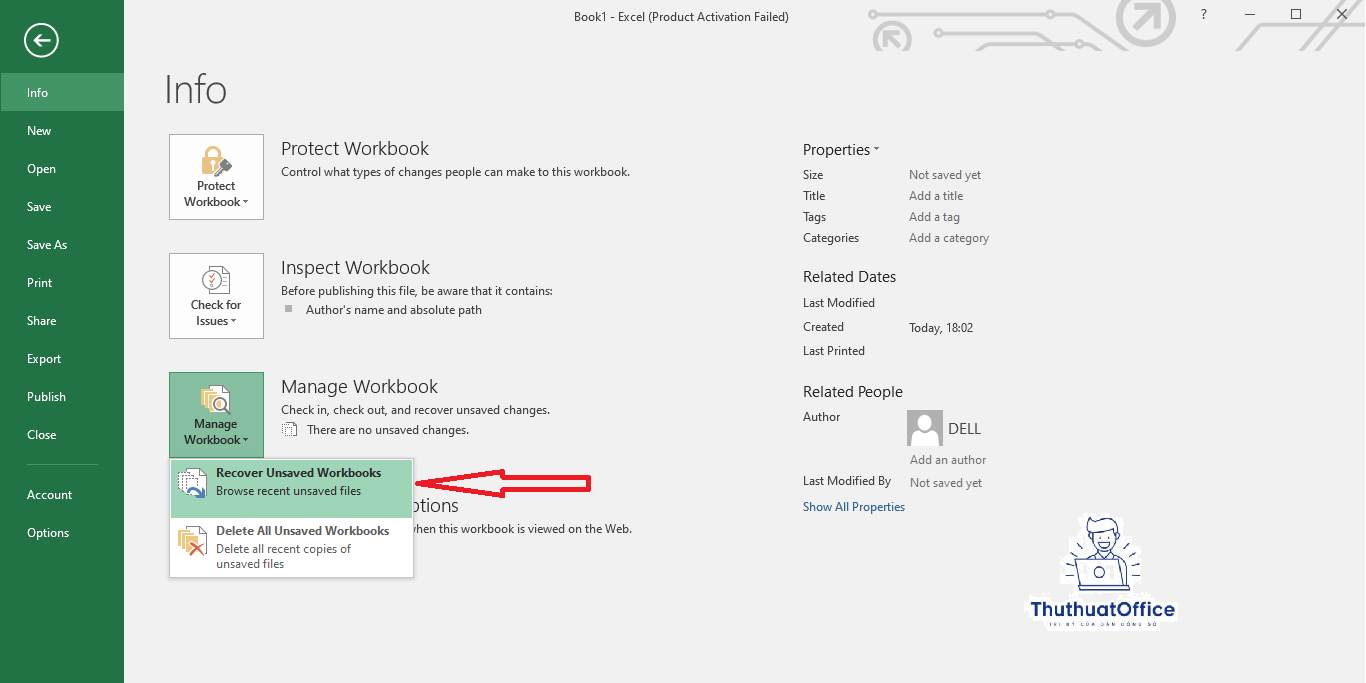Click the document icon beside no unsaved changes
The image size is (1366, 683).
pos(290,429)
